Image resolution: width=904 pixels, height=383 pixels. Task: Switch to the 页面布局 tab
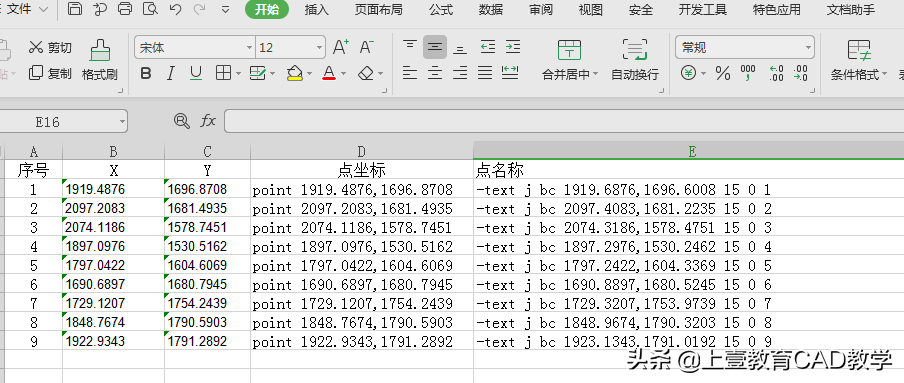pyautogui.click(x=378, y=10)
